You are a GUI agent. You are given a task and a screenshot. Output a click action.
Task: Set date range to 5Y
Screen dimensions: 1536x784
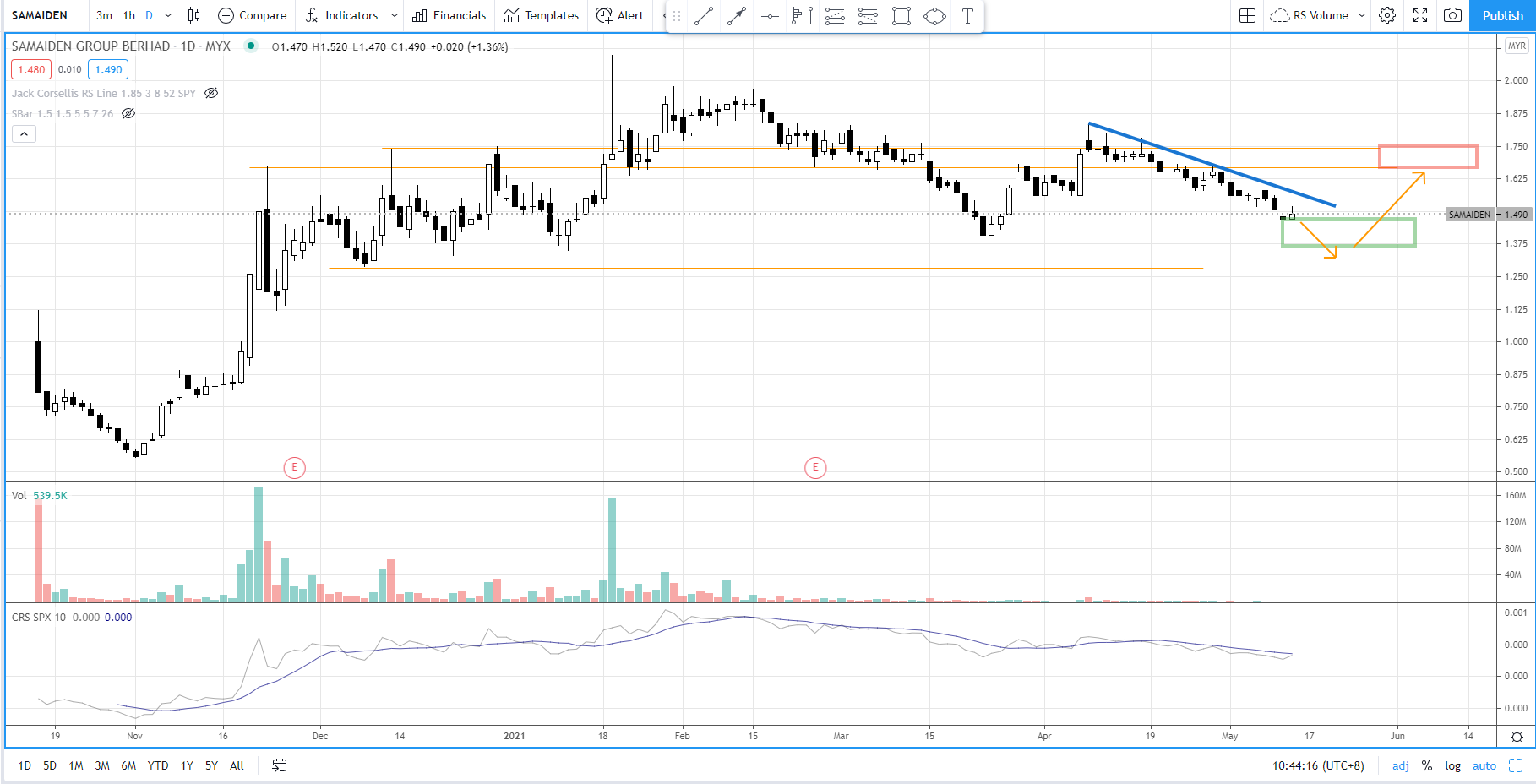point(211,765)
